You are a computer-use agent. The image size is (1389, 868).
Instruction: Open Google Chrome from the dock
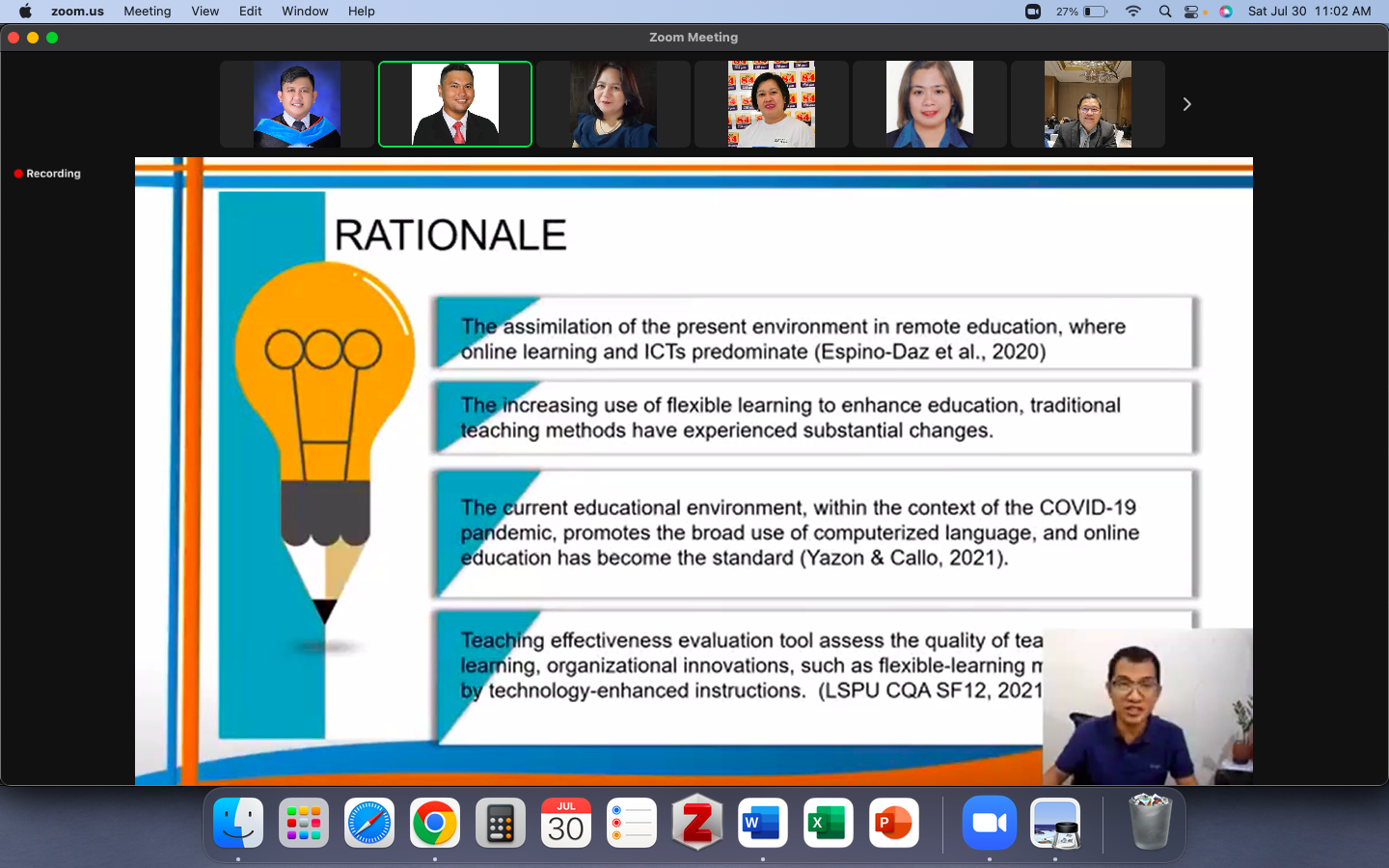tap(435, 823)
